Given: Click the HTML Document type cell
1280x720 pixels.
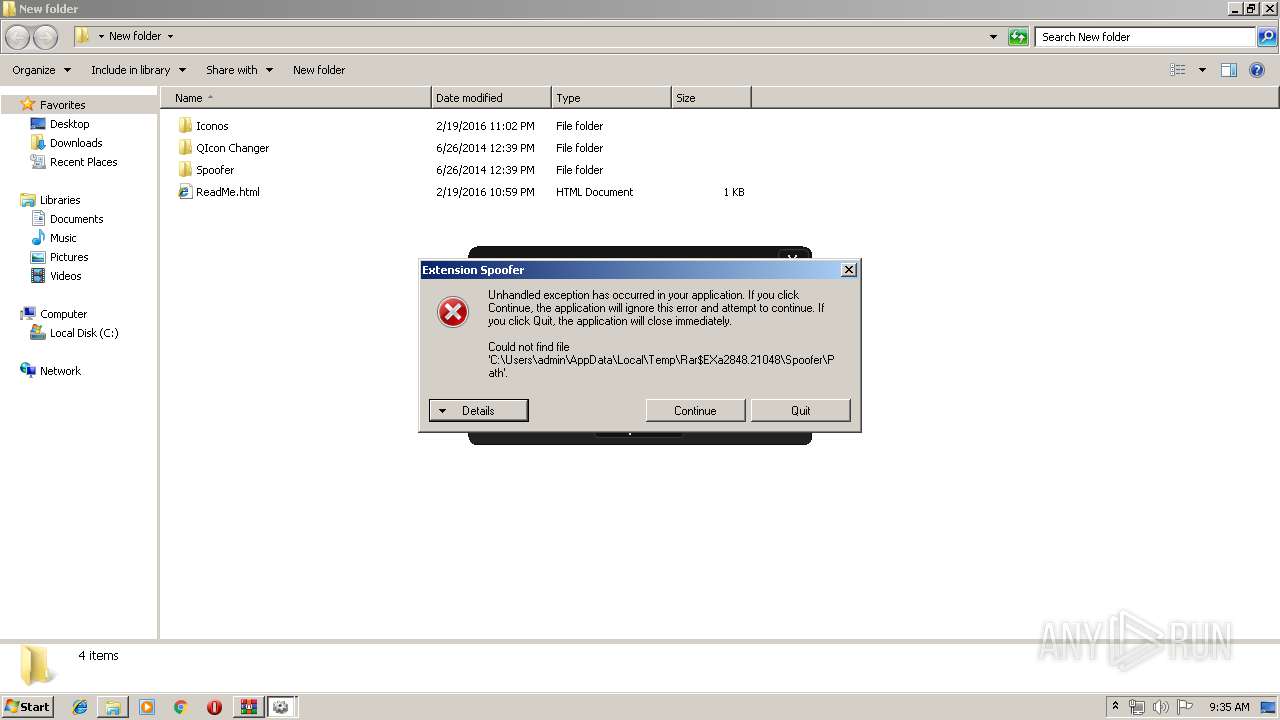Looking at the screenshot, I should click(594, 192).
